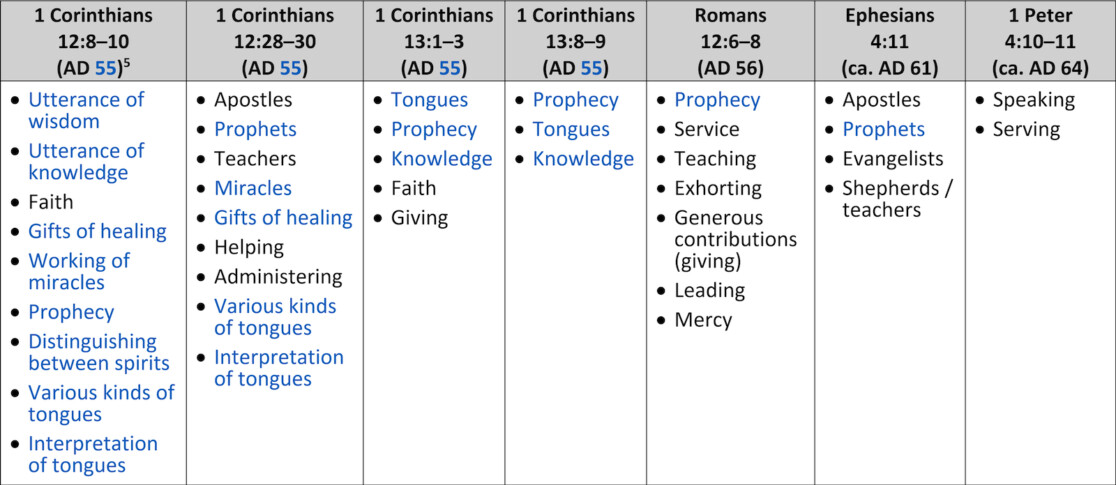Viewport: 1116px width, 485px height.
Task: Open 'Tongues' link in 13:1–3 column
Action: (x=429, y=100)
